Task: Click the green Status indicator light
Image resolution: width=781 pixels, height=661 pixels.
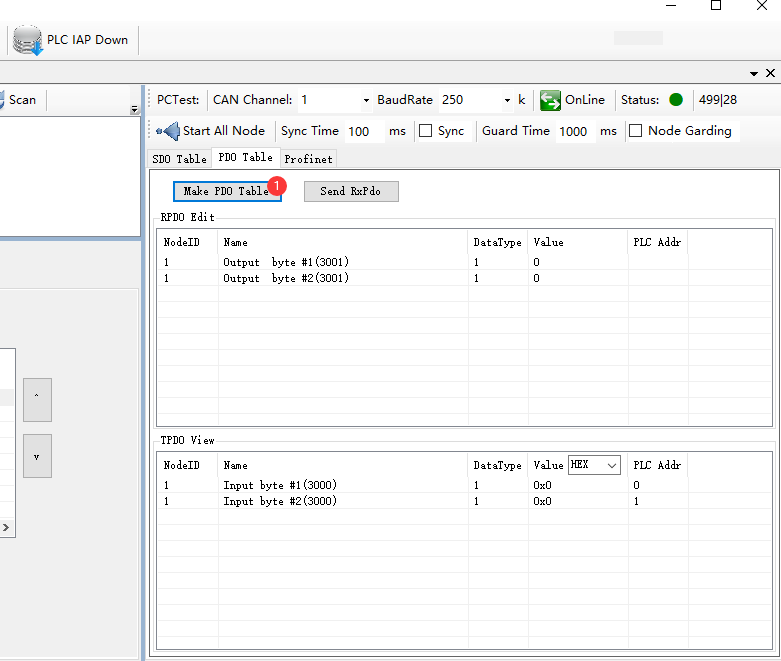Action: click(676, 100)
